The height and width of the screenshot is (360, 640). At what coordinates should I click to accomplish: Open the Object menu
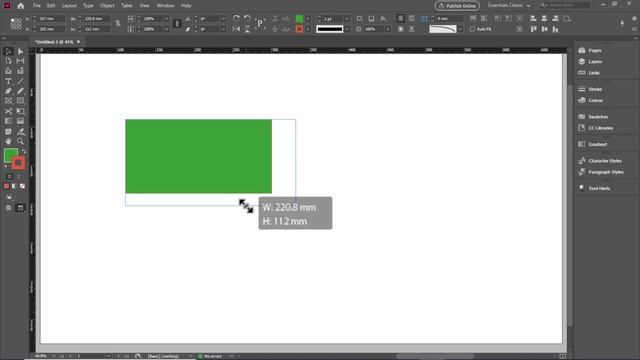click(x=107, y=6)
